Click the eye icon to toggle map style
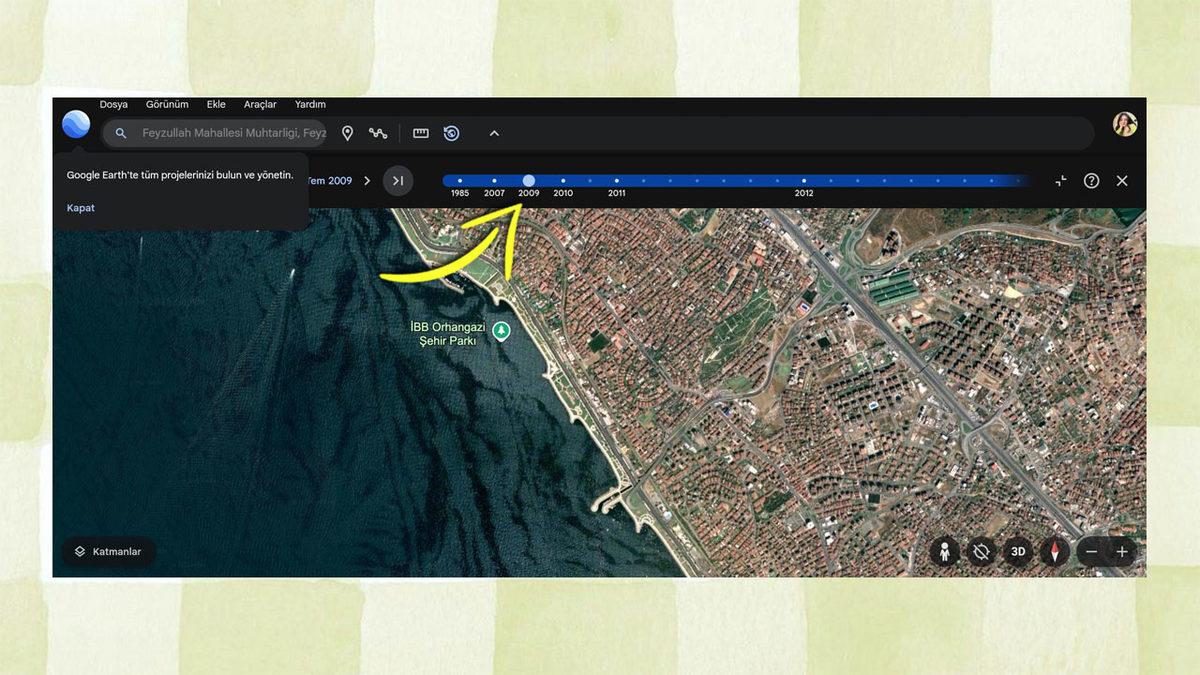 [981, 551]
